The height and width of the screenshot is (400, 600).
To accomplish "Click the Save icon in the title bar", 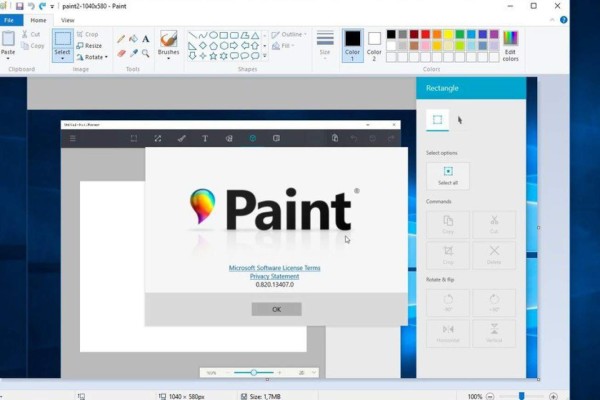I will click(20, 6).
